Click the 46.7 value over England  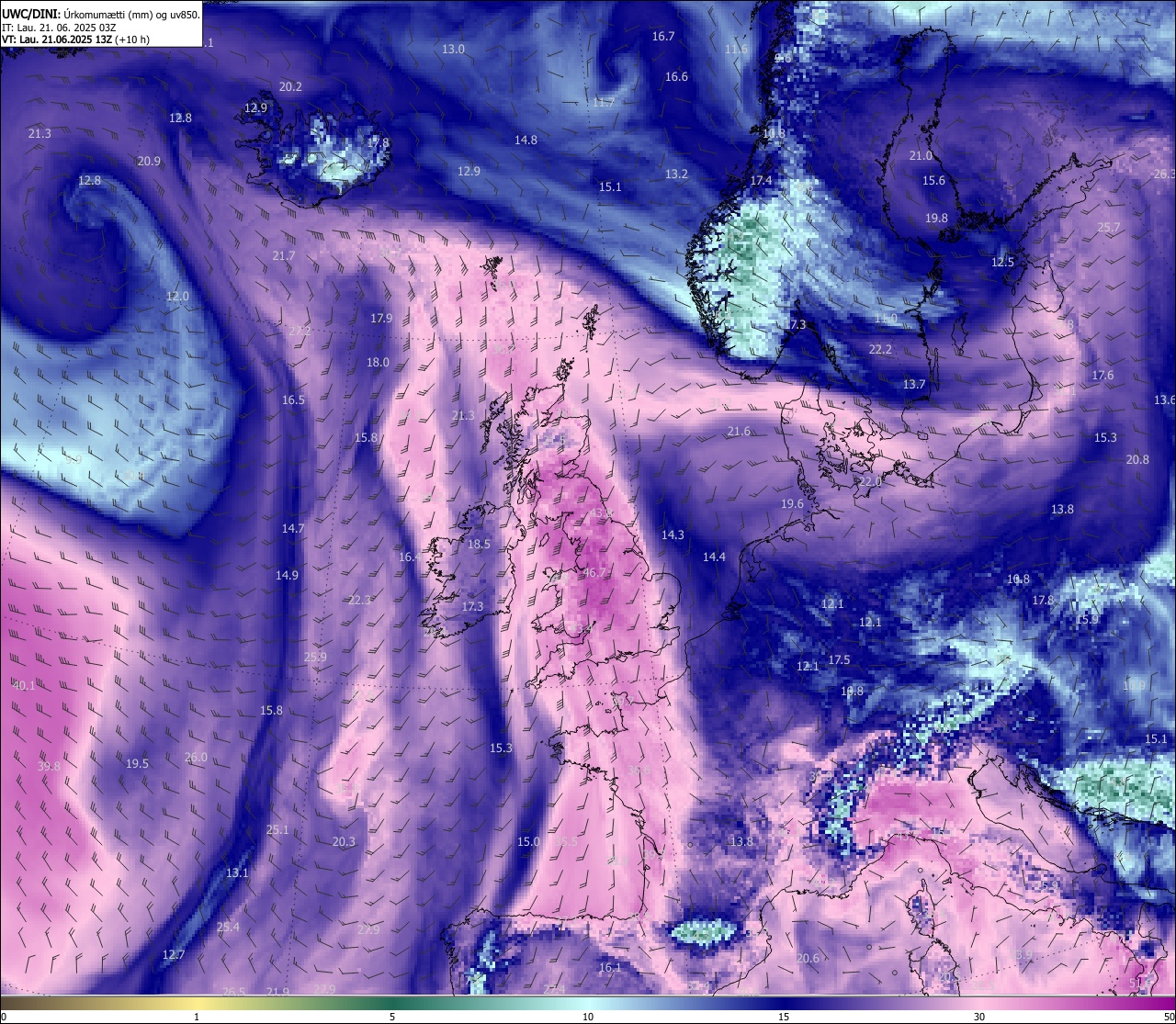(594, 573)
